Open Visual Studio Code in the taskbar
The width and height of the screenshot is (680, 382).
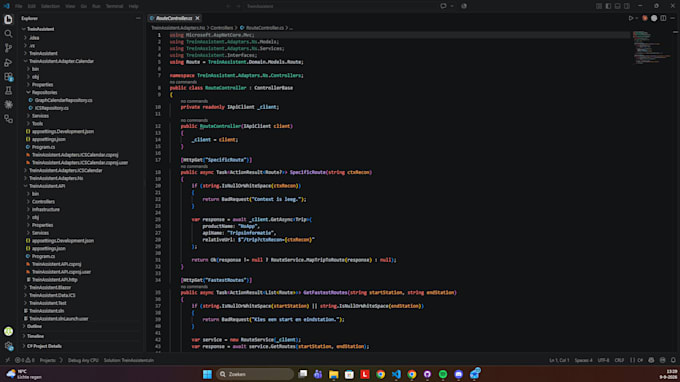(396, 374)
